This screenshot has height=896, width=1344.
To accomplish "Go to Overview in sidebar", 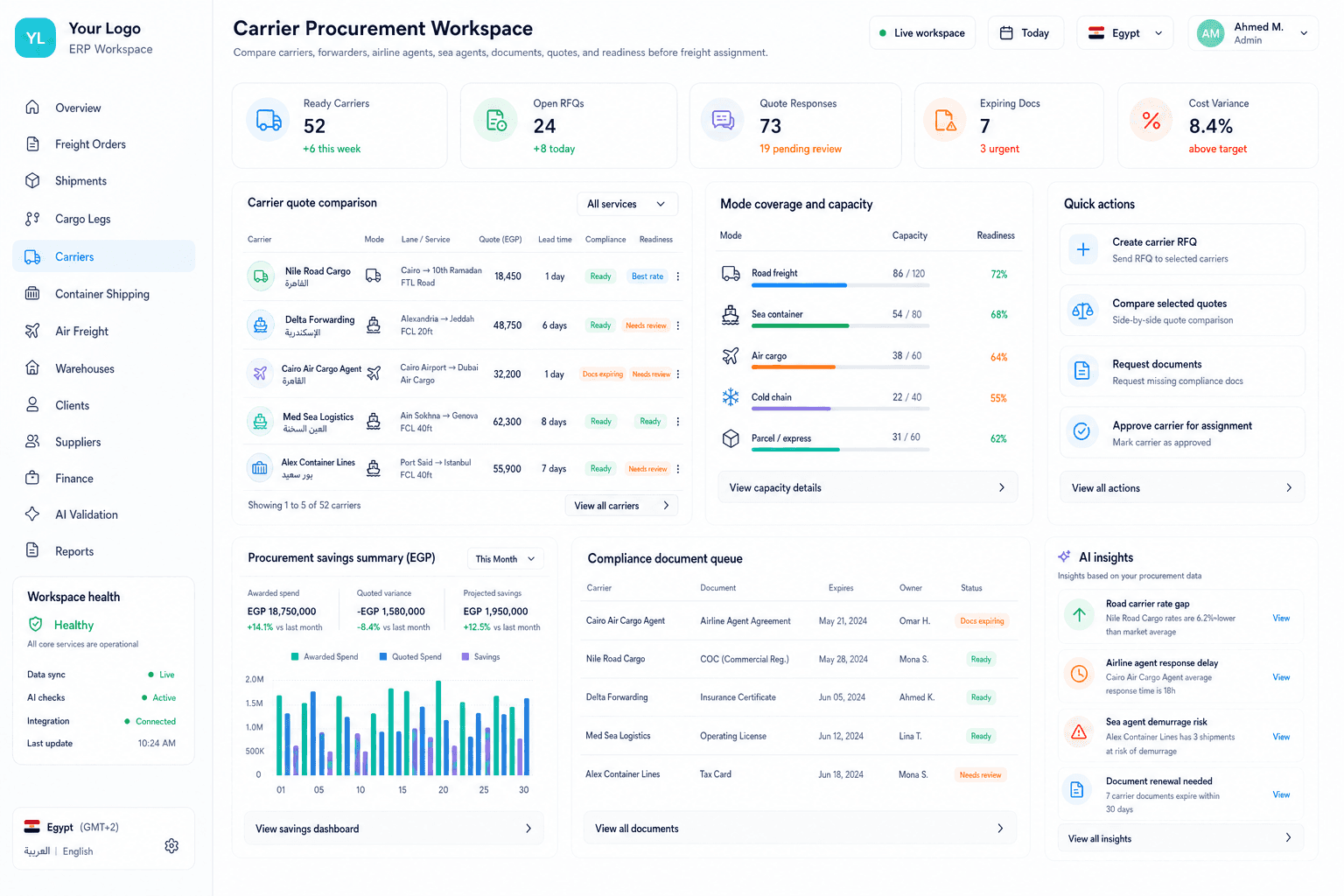I will tap(104, 108).
